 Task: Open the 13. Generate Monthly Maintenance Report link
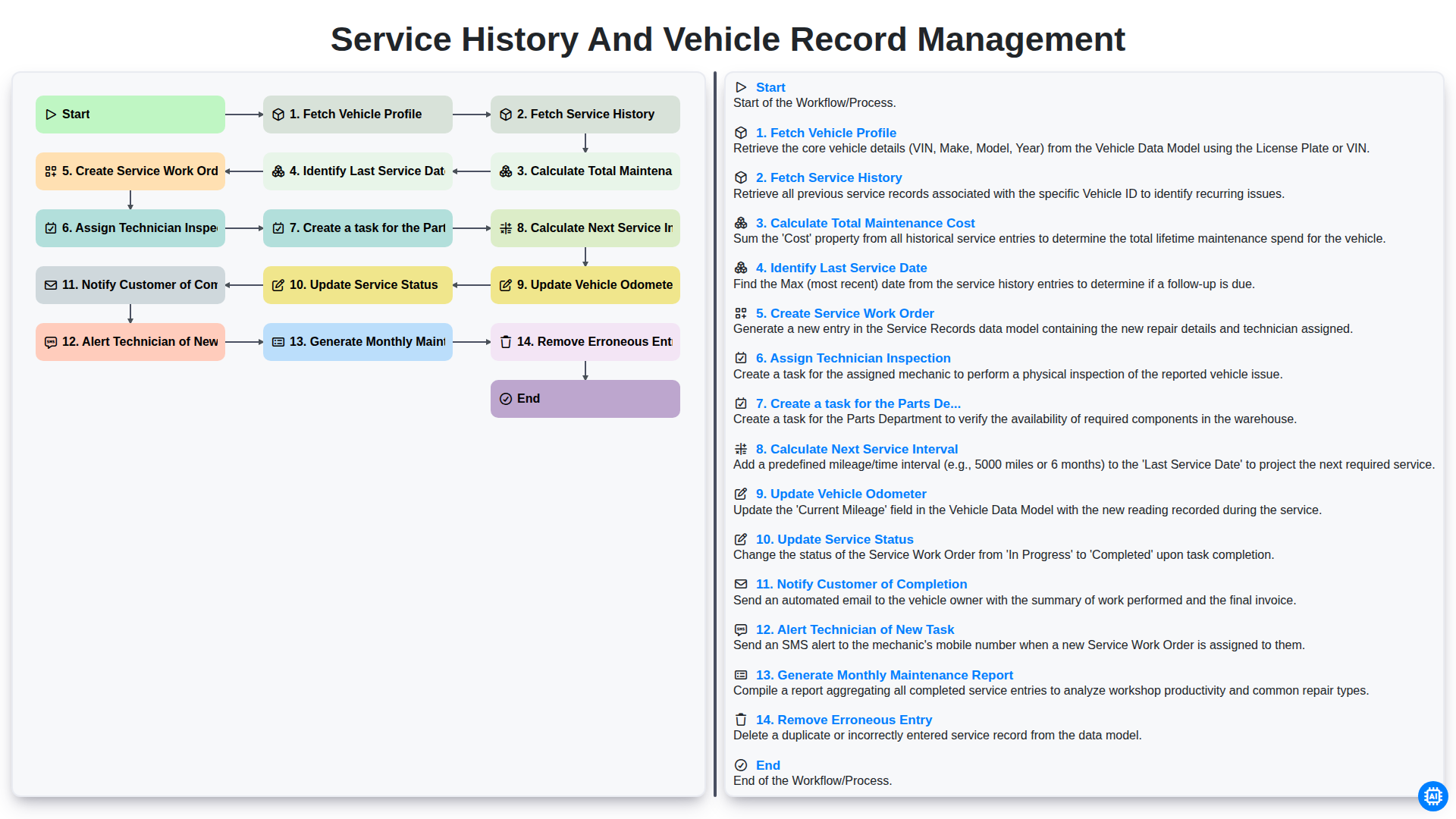click(884, 675)
